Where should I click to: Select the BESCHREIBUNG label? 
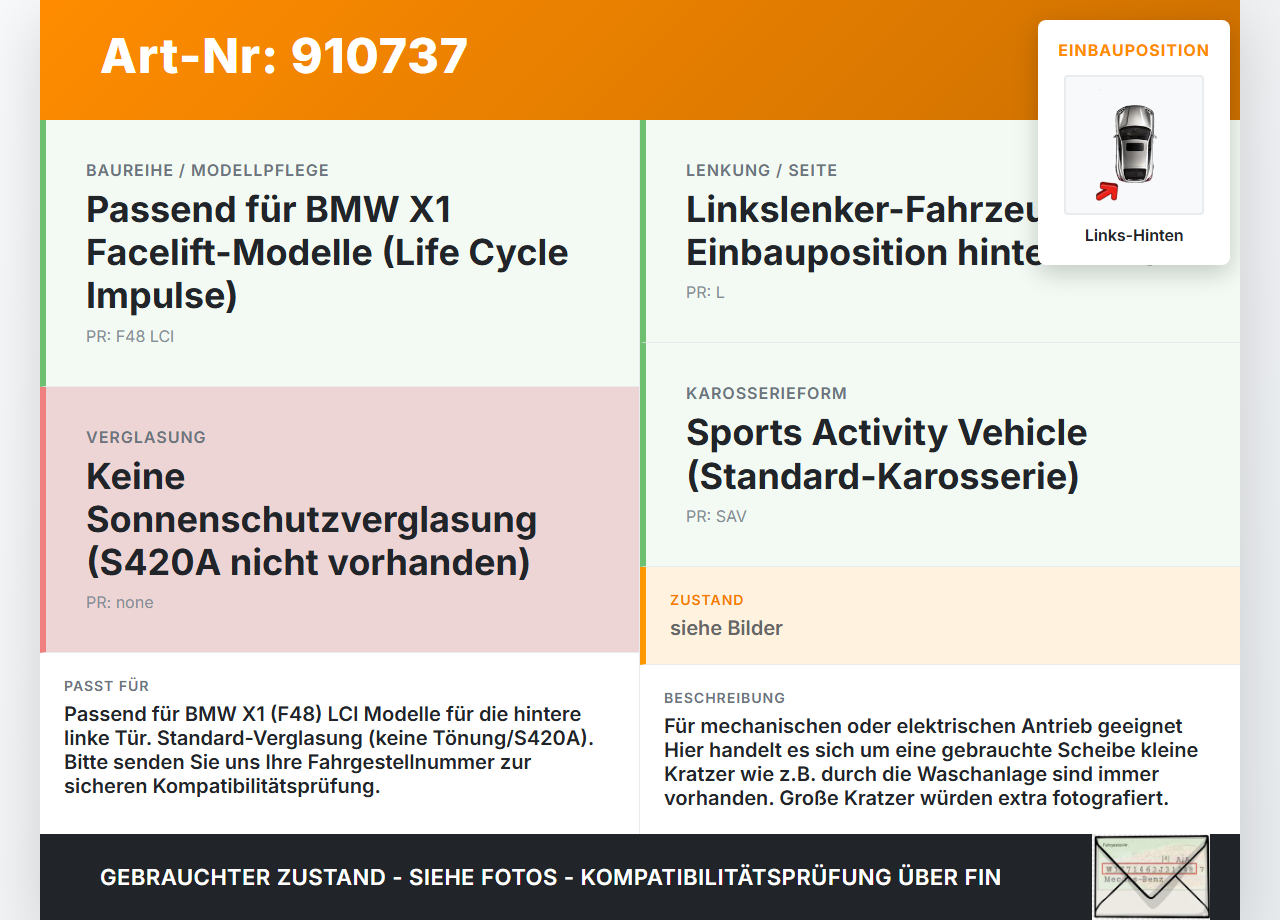pyautogui.click(x=725, y=698)
